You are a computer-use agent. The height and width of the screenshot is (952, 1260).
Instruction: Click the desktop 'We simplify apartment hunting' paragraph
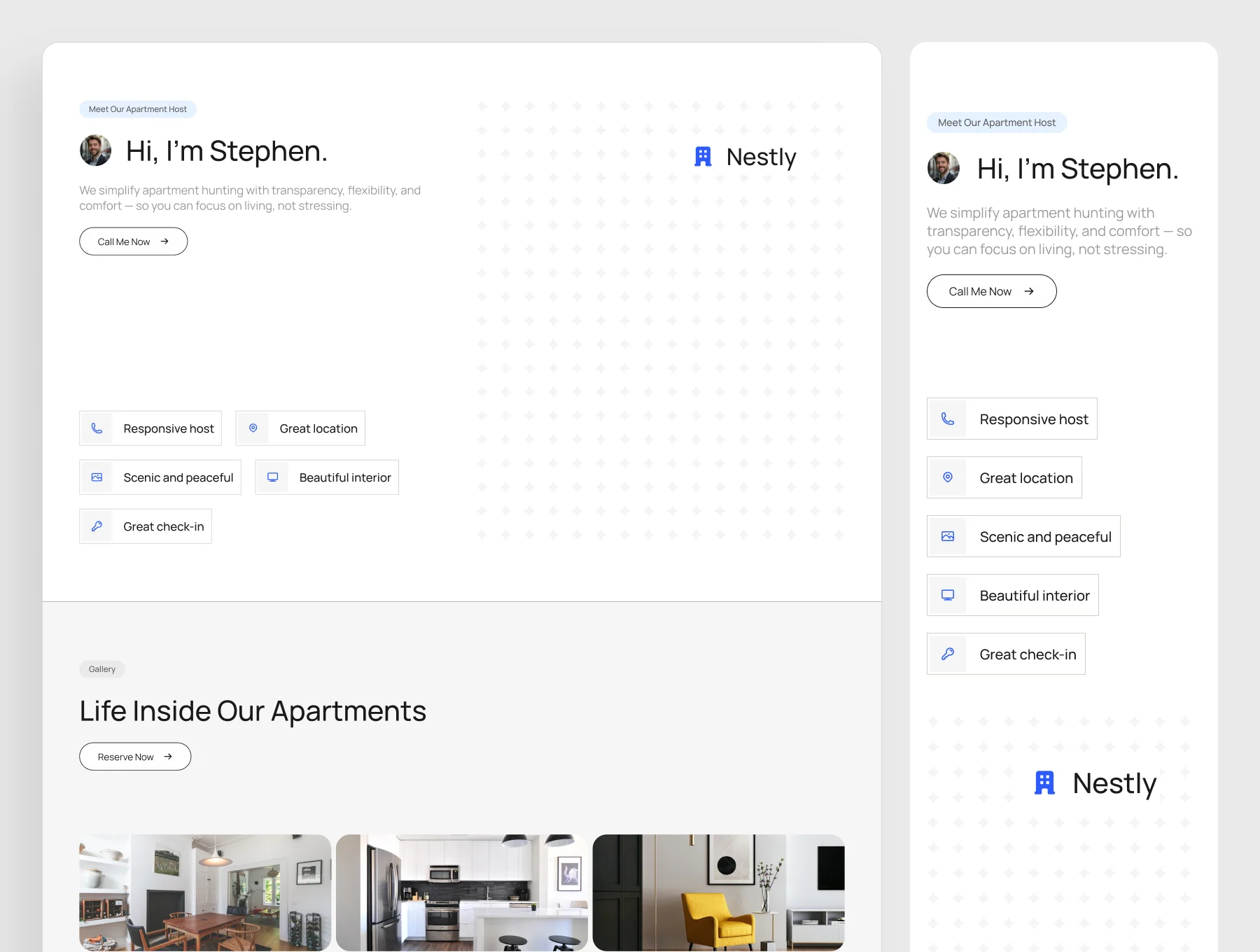(x=250, y=198)
